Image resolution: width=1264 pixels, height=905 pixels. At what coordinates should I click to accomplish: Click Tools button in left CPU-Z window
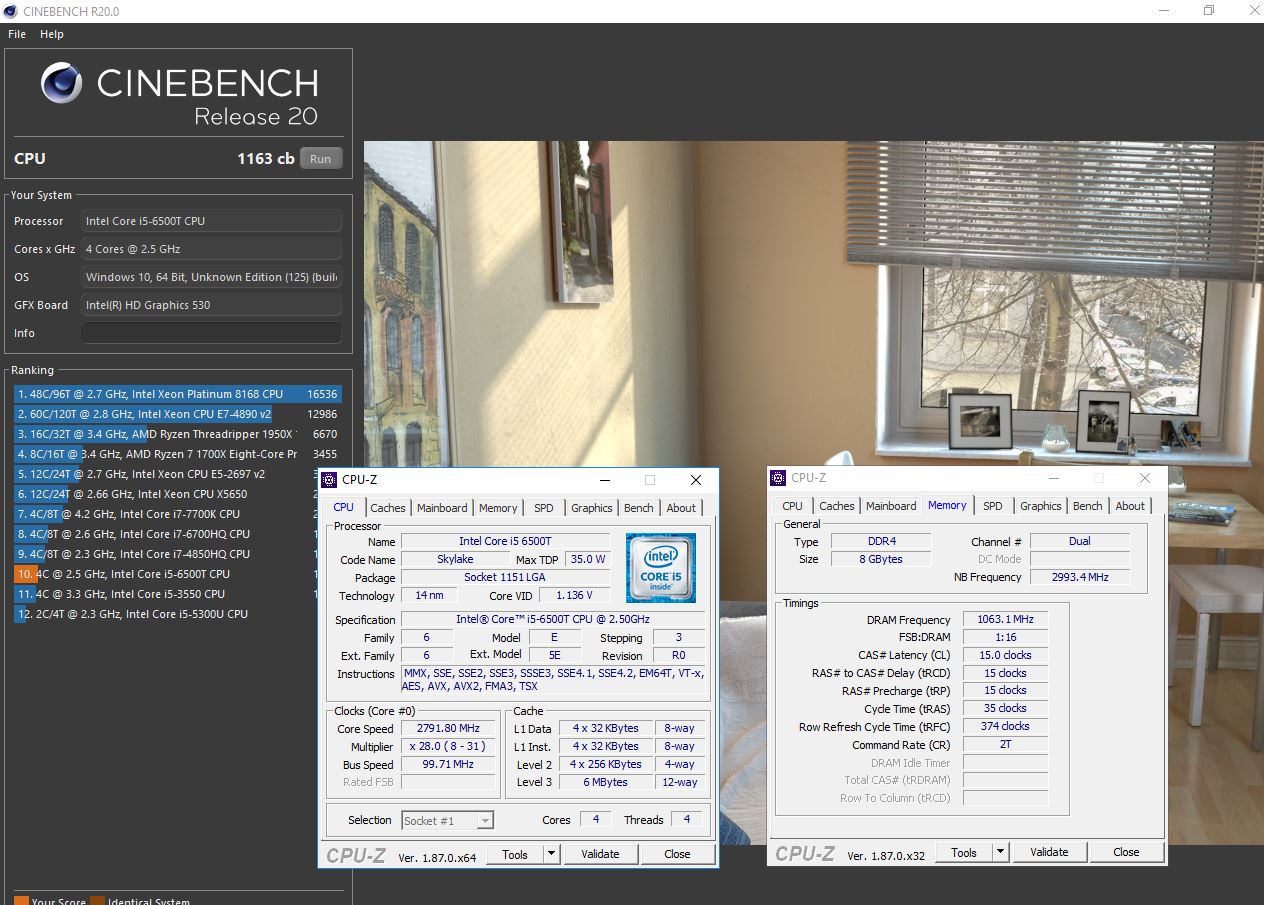515,854
